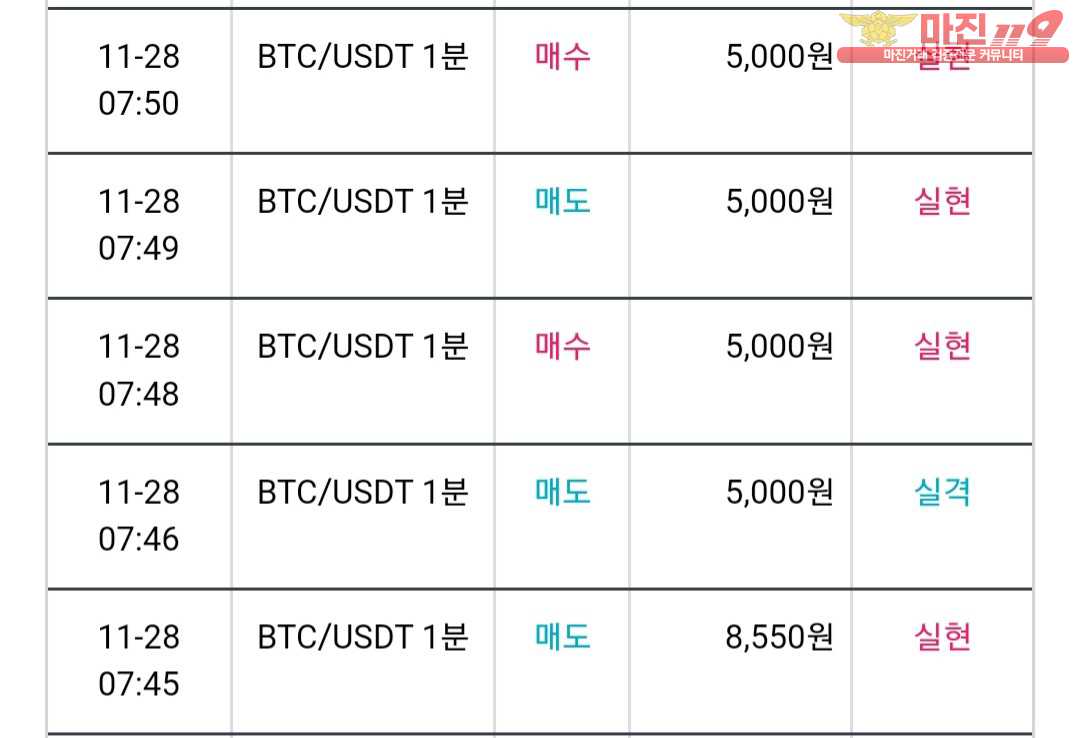Click the red 매수 label at 07:48

pyautogui.click(x=563, y=347)
